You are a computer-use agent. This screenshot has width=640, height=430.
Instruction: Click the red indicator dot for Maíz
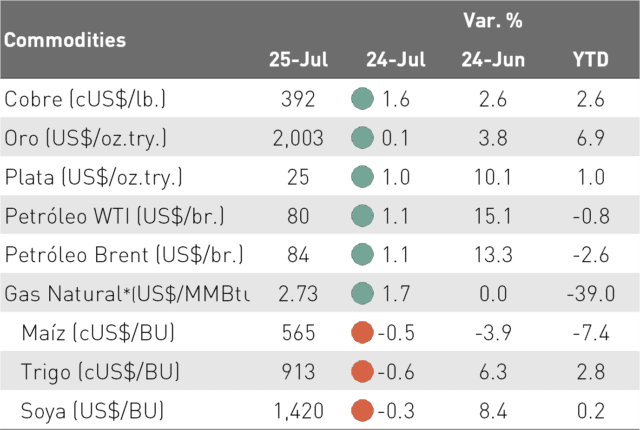tap(362, 332)
